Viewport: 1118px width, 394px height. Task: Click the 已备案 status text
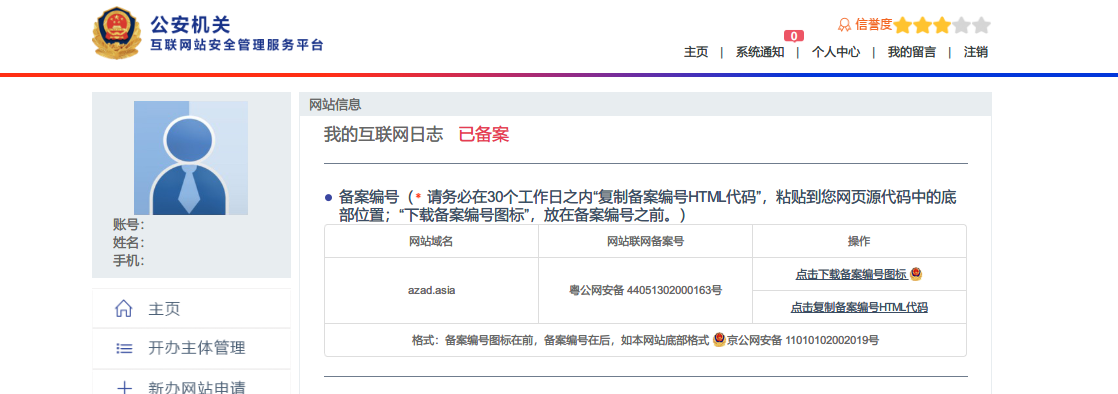(483, 135)
